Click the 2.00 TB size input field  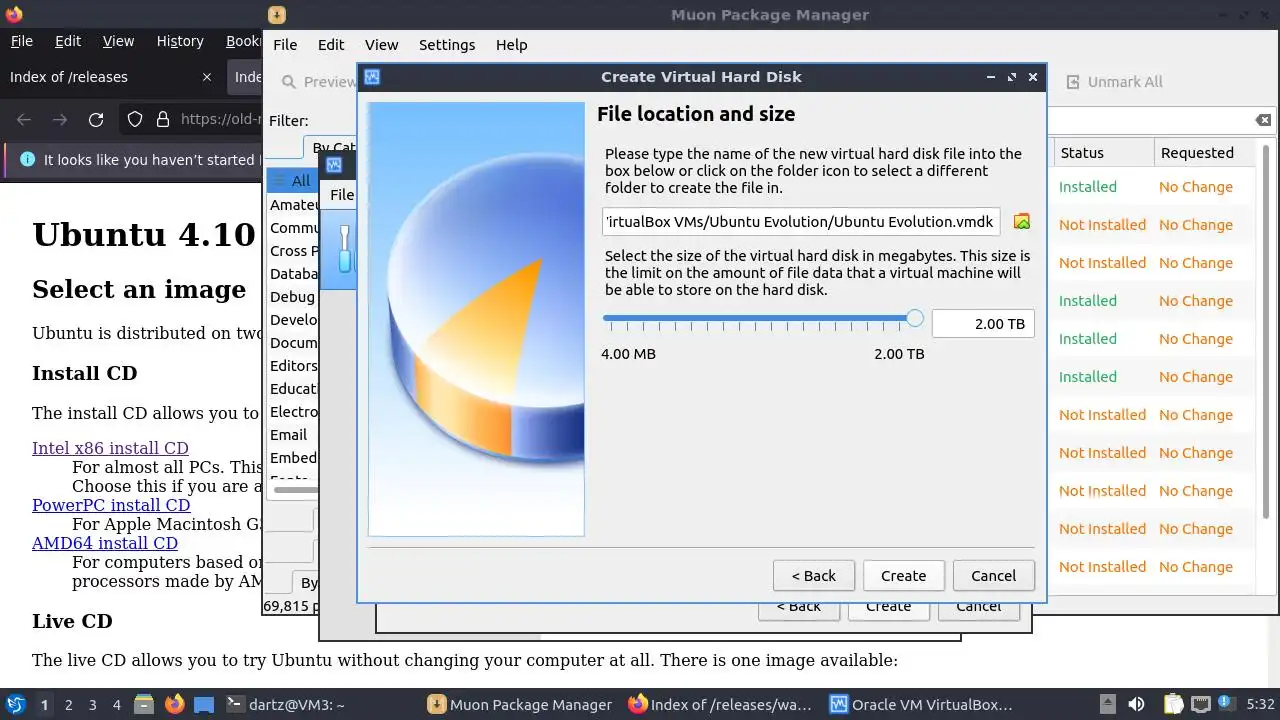coord(983,324)
